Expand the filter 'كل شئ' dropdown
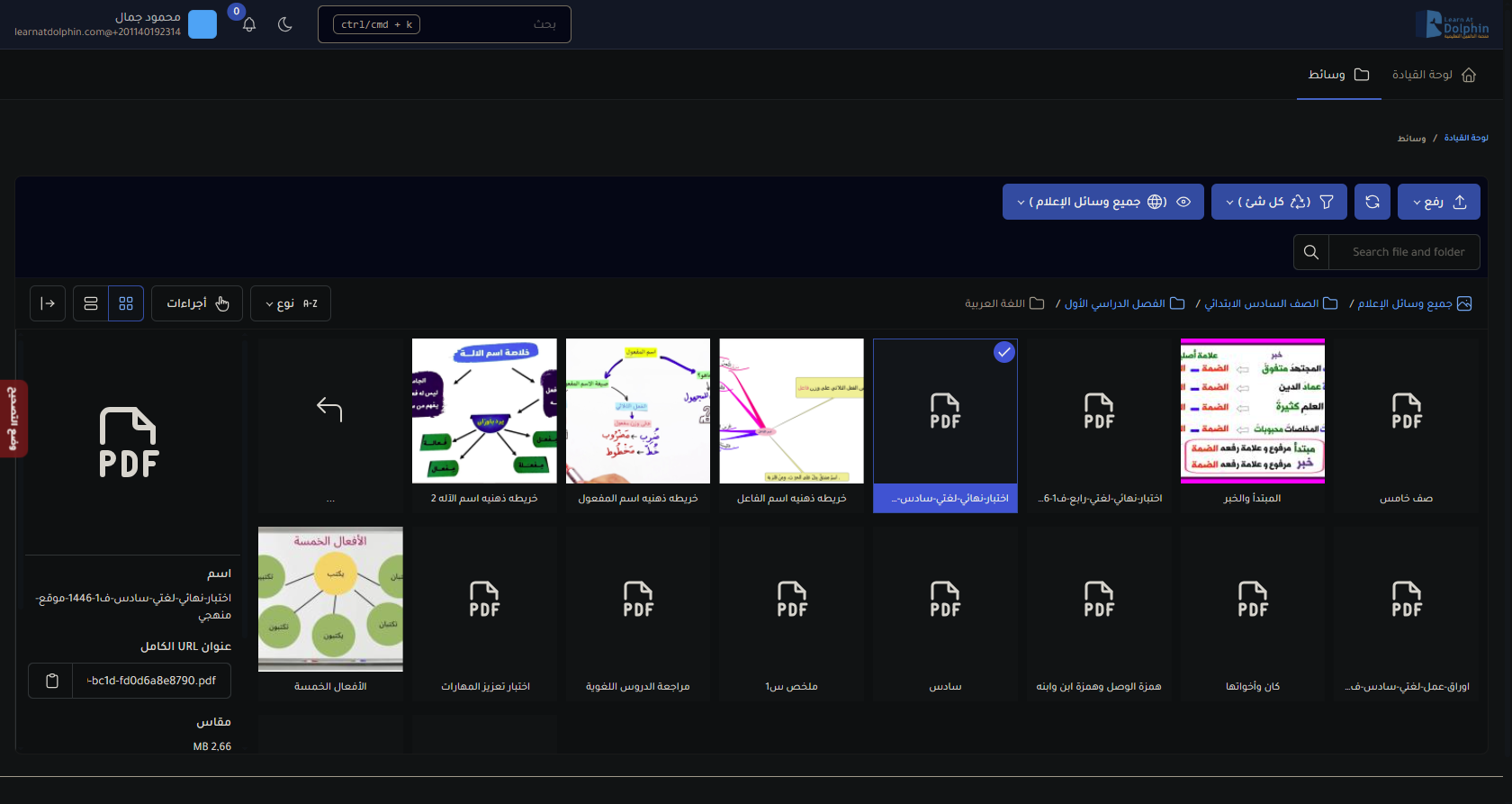The width and height of the screenshot is (1512, 804). pos(1278,202)
